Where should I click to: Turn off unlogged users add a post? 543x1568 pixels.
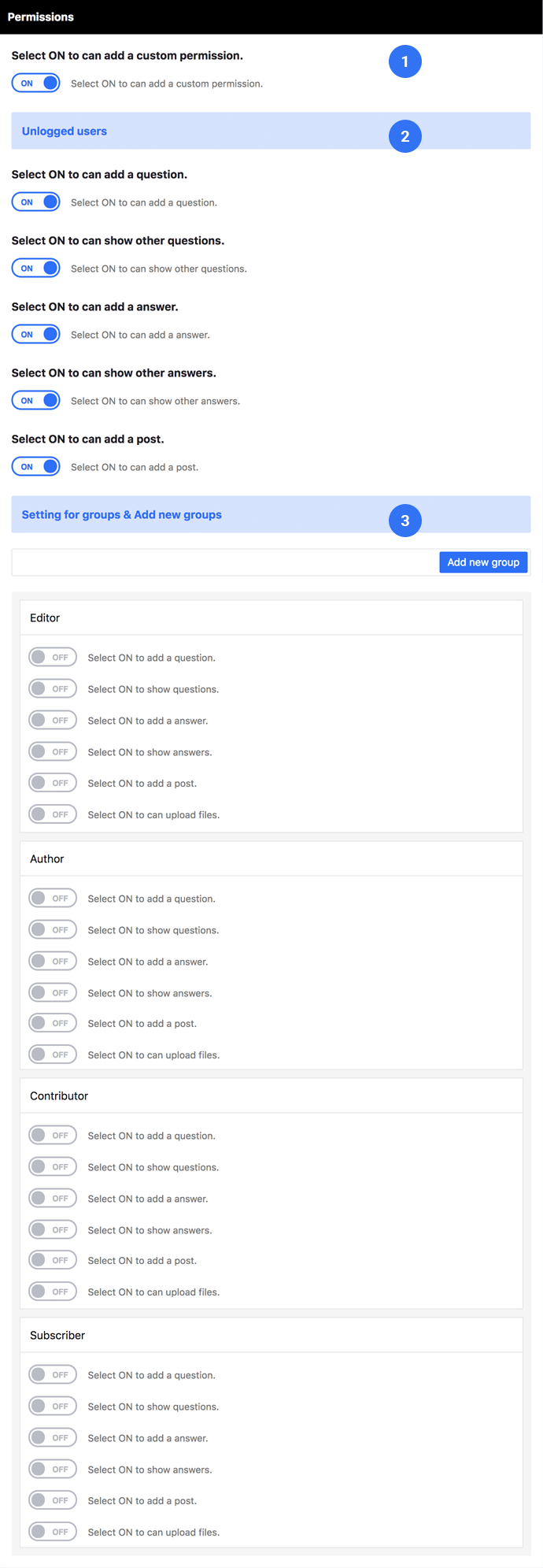click(x=36, y=466)
